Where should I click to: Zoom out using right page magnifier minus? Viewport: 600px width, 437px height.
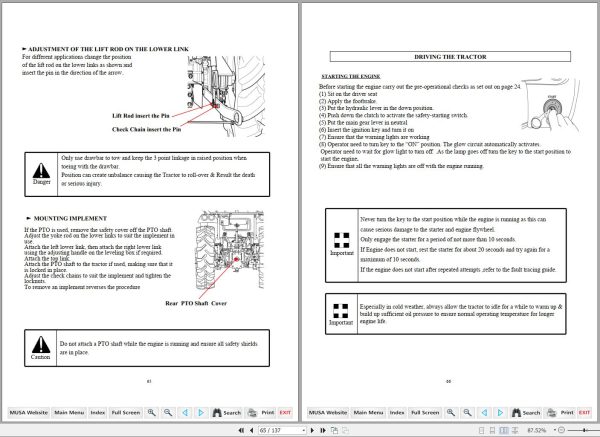pyautogui.click(x=467, y=413)
